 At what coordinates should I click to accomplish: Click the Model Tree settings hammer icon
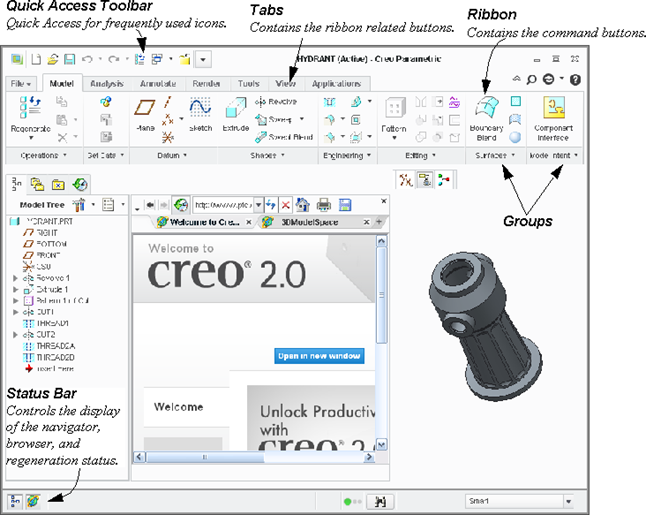(x=79, y=205)
